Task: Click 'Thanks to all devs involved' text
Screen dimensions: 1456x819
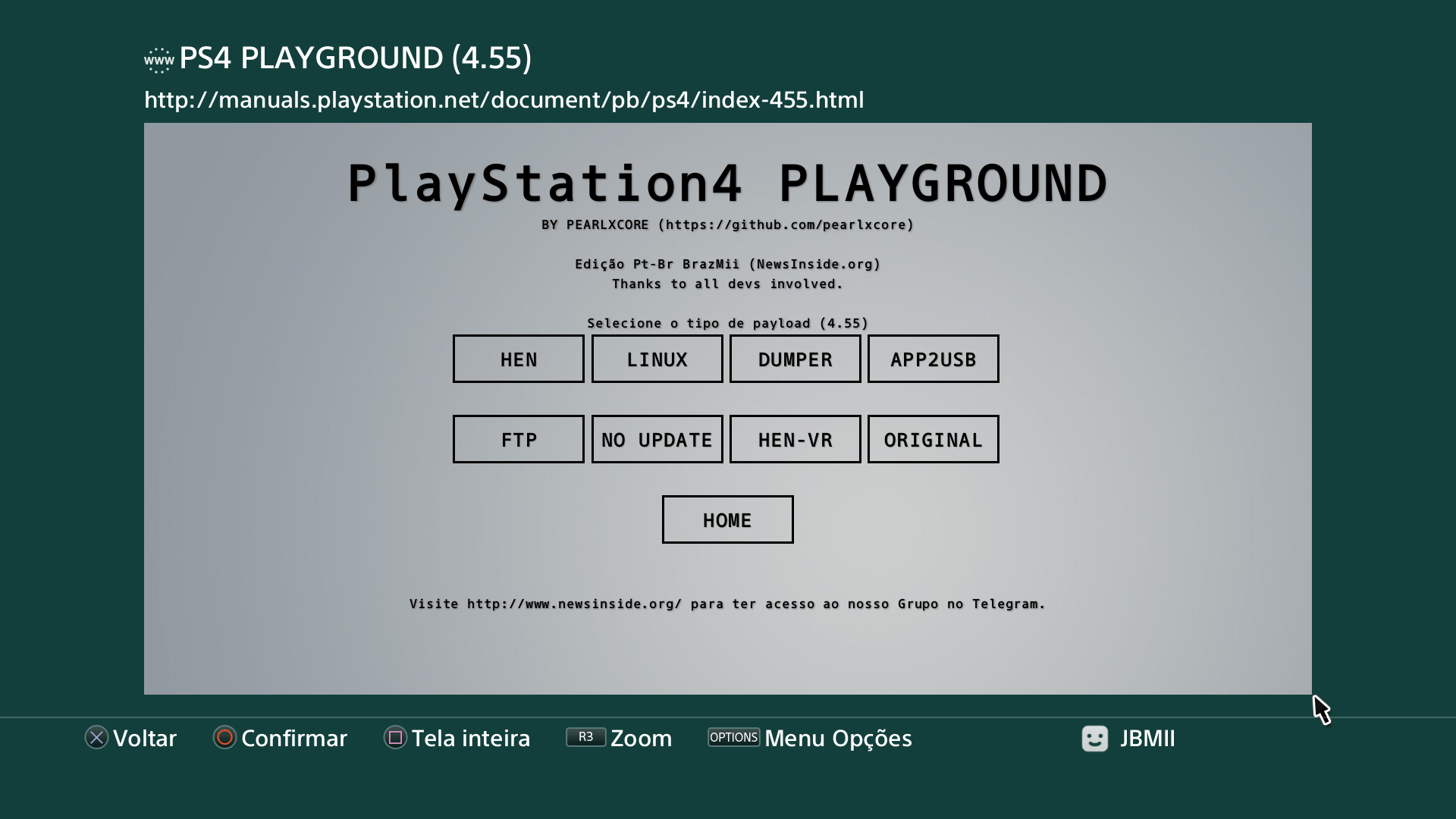Action: (x=728, y=284)
